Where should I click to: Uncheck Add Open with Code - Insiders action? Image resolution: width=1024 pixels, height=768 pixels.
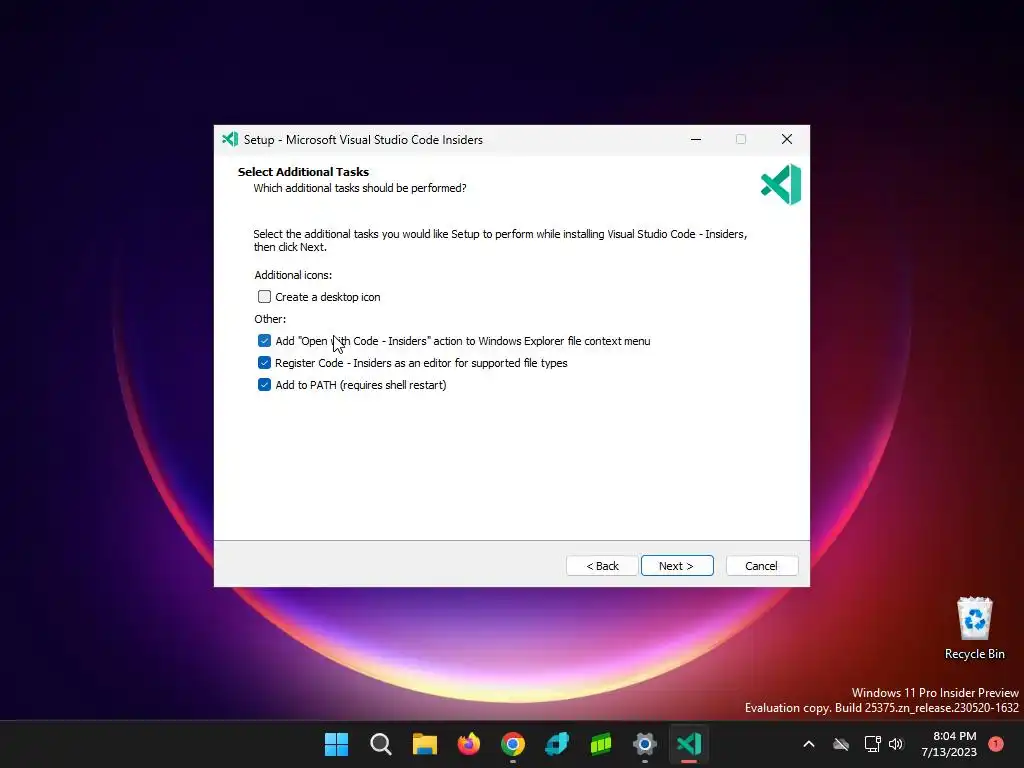click(264, 341)
